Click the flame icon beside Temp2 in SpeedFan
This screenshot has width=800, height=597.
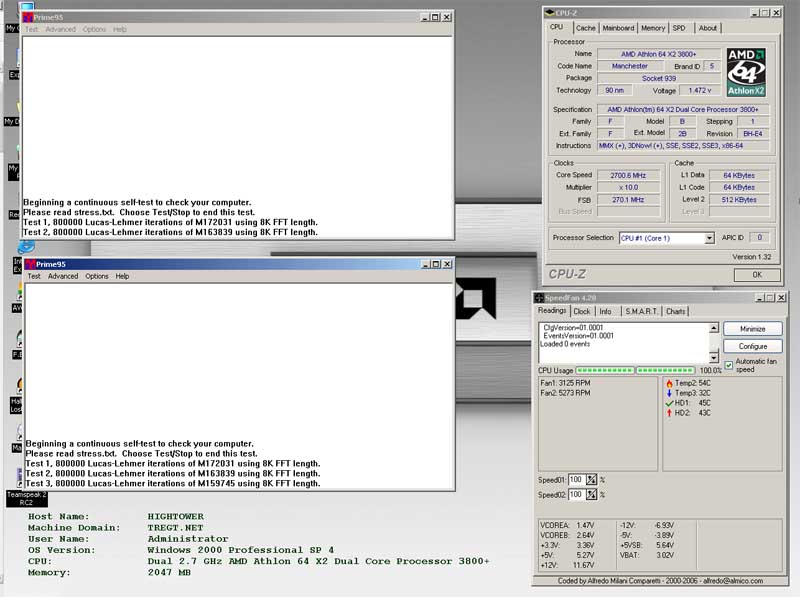coord(669,383)
